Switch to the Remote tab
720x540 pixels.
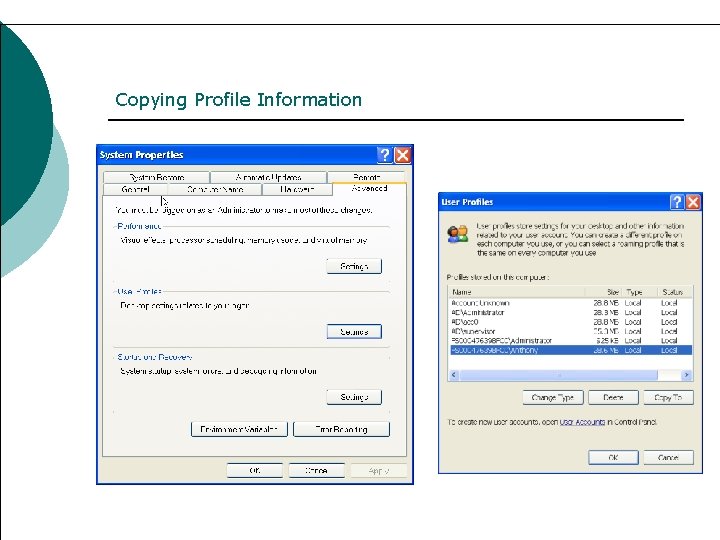point(366,177)
